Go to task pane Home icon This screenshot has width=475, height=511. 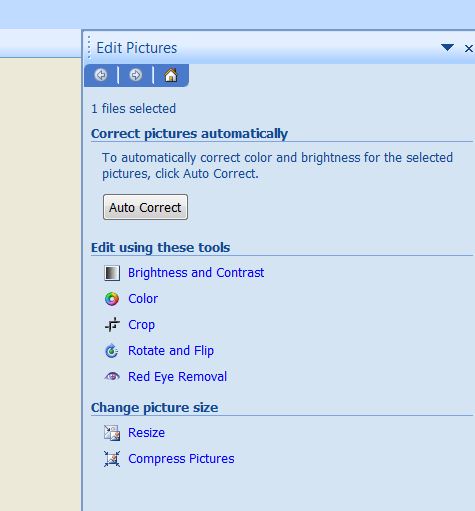click(x=171, y=75)
